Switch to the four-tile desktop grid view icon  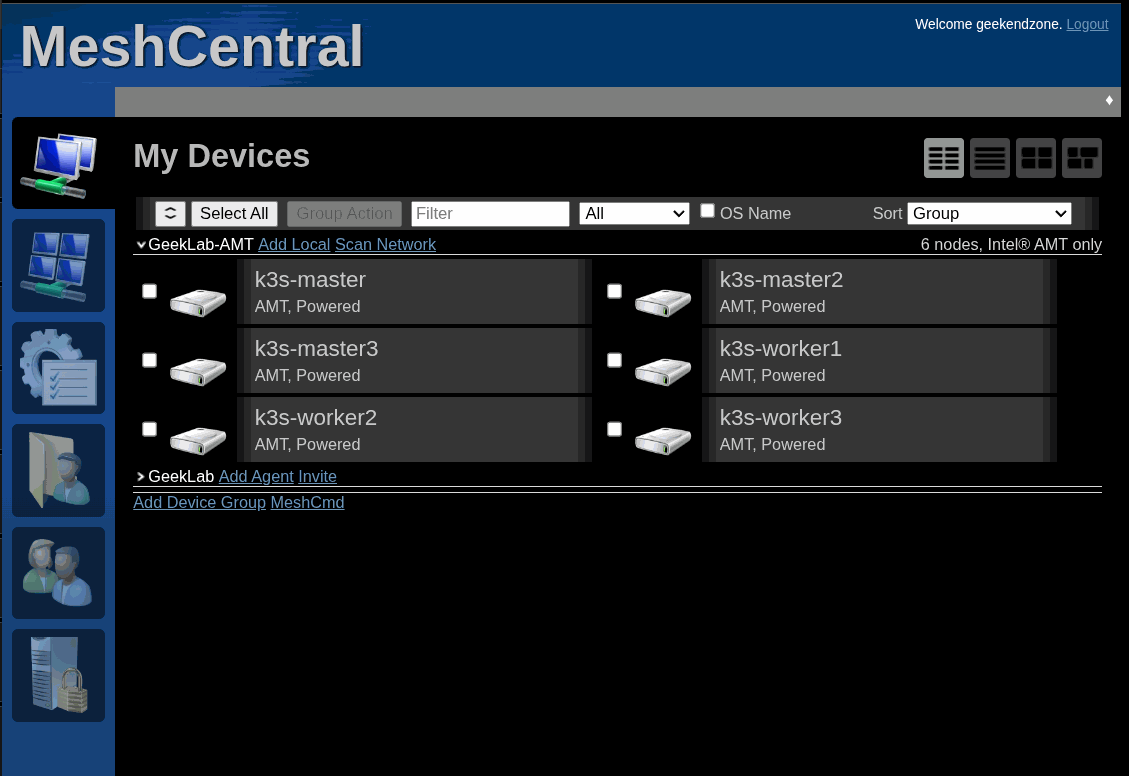[x=1036, y=158]
